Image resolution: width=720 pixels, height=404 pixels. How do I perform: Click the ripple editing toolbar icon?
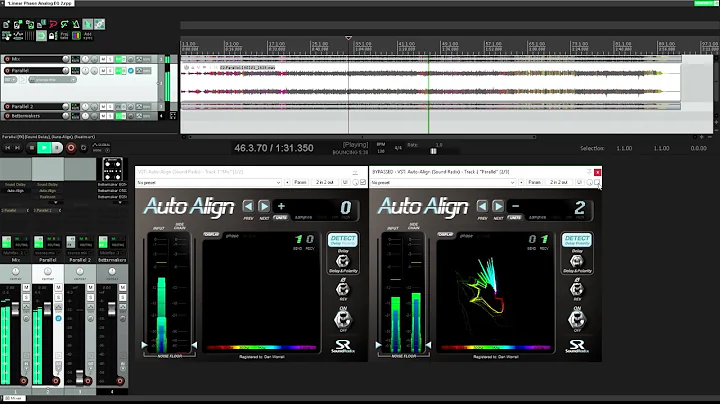pos(6,35)
